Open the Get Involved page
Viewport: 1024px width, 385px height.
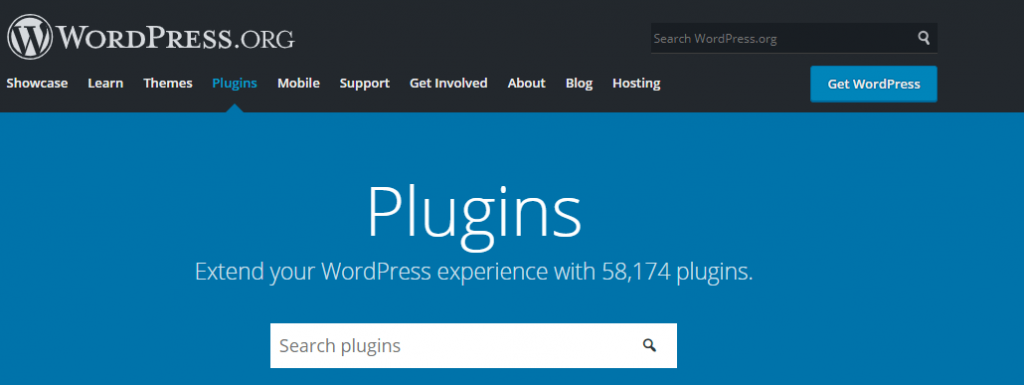(x=449, y=84)
